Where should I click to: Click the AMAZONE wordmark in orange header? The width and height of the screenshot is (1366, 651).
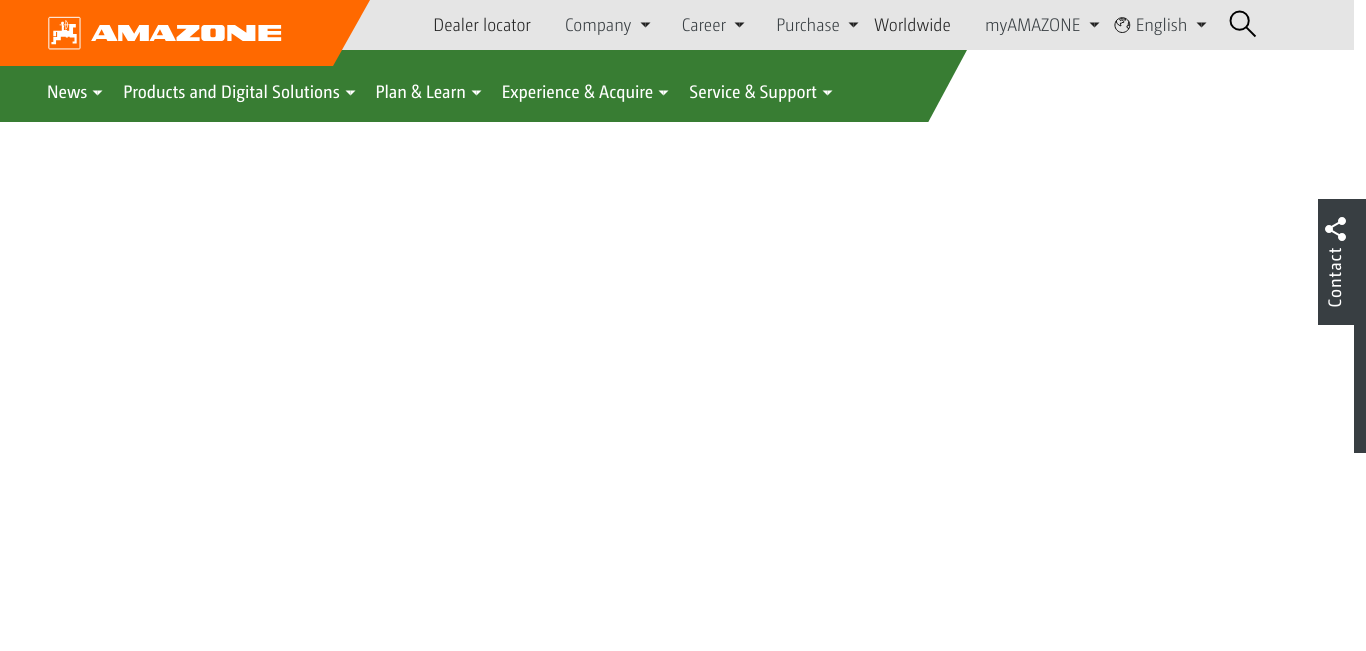click(x=186, y=33)
